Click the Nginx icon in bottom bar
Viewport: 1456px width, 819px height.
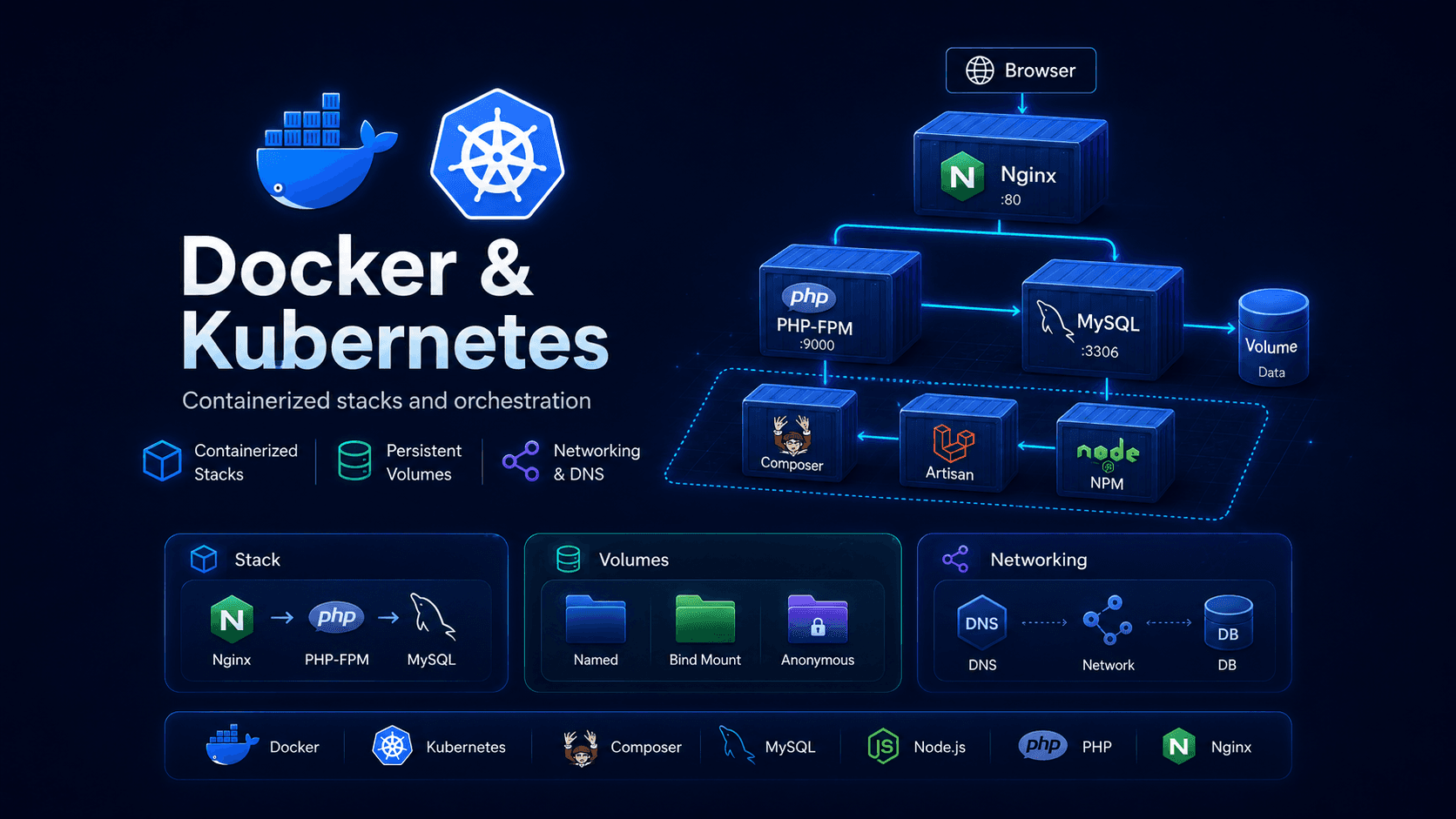(x=1179, y=746)
